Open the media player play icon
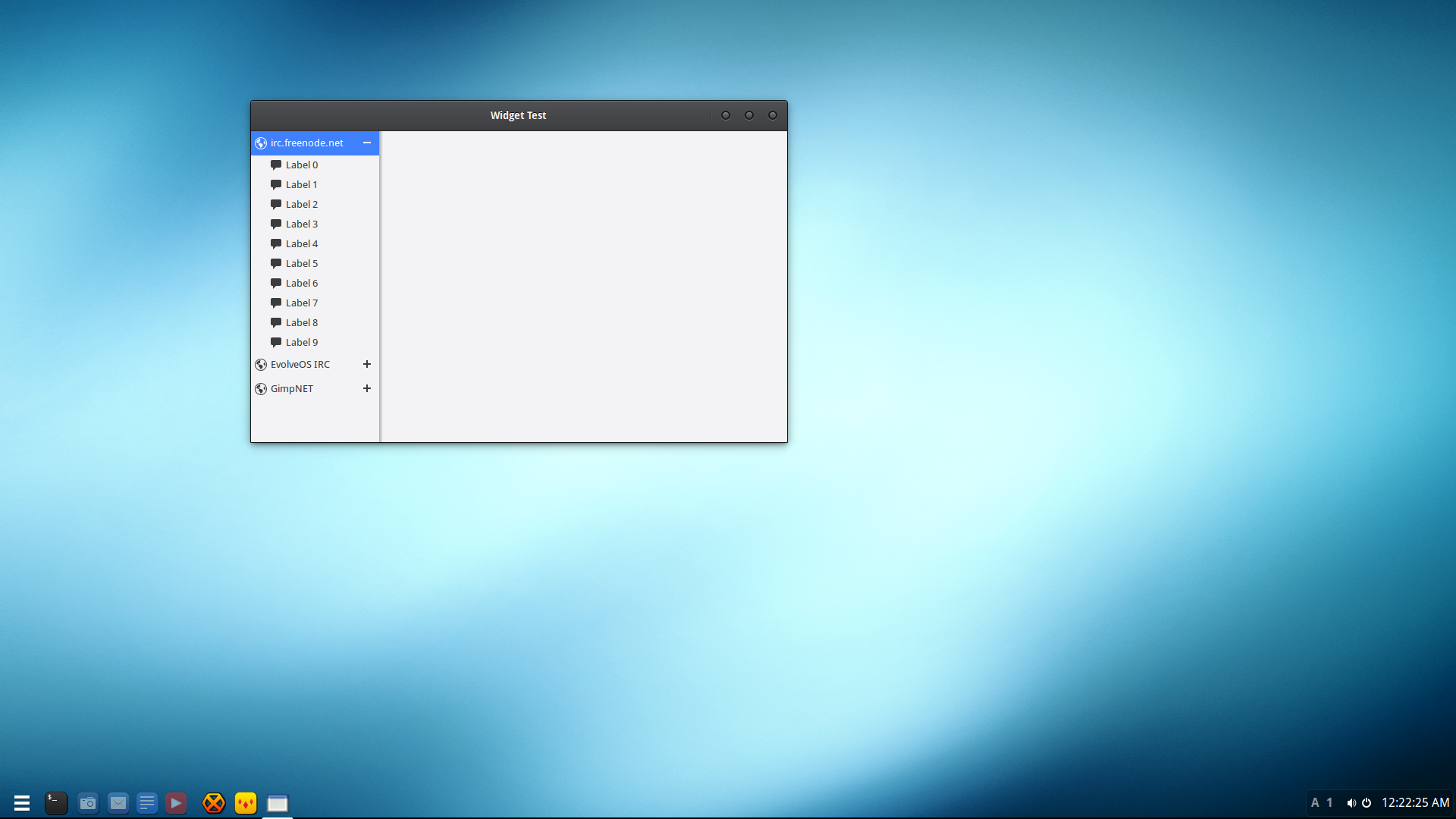This screenshot has width=1456, height=819. pos(176,803)
